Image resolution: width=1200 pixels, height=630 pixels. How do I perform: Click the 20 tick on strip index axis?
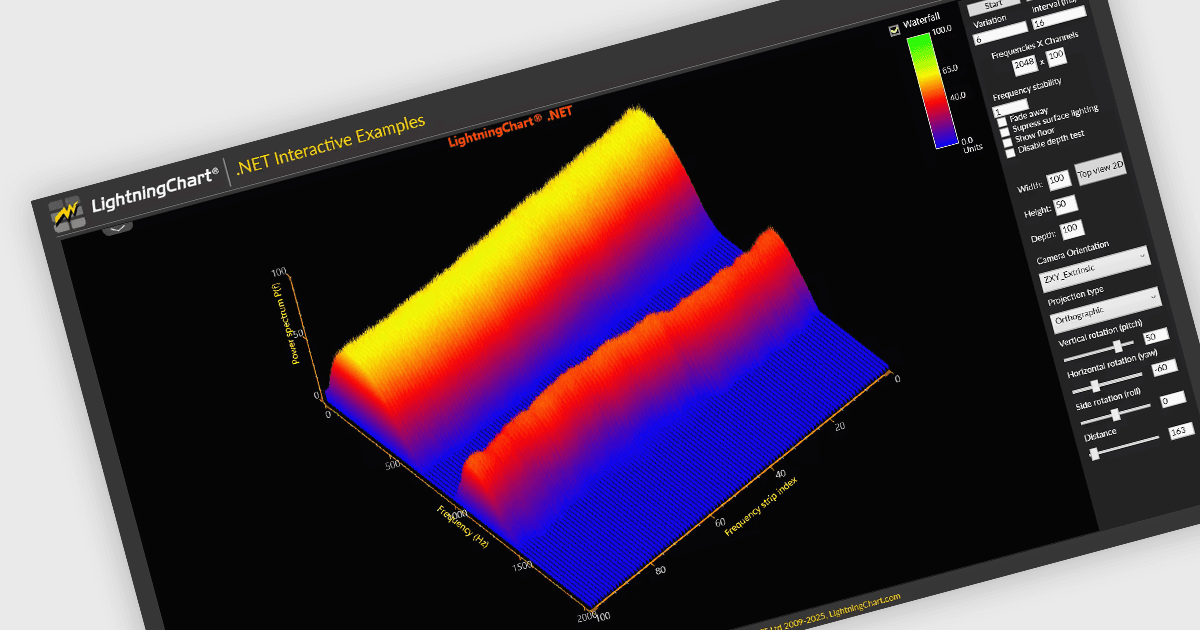click(x=838, y=424)
